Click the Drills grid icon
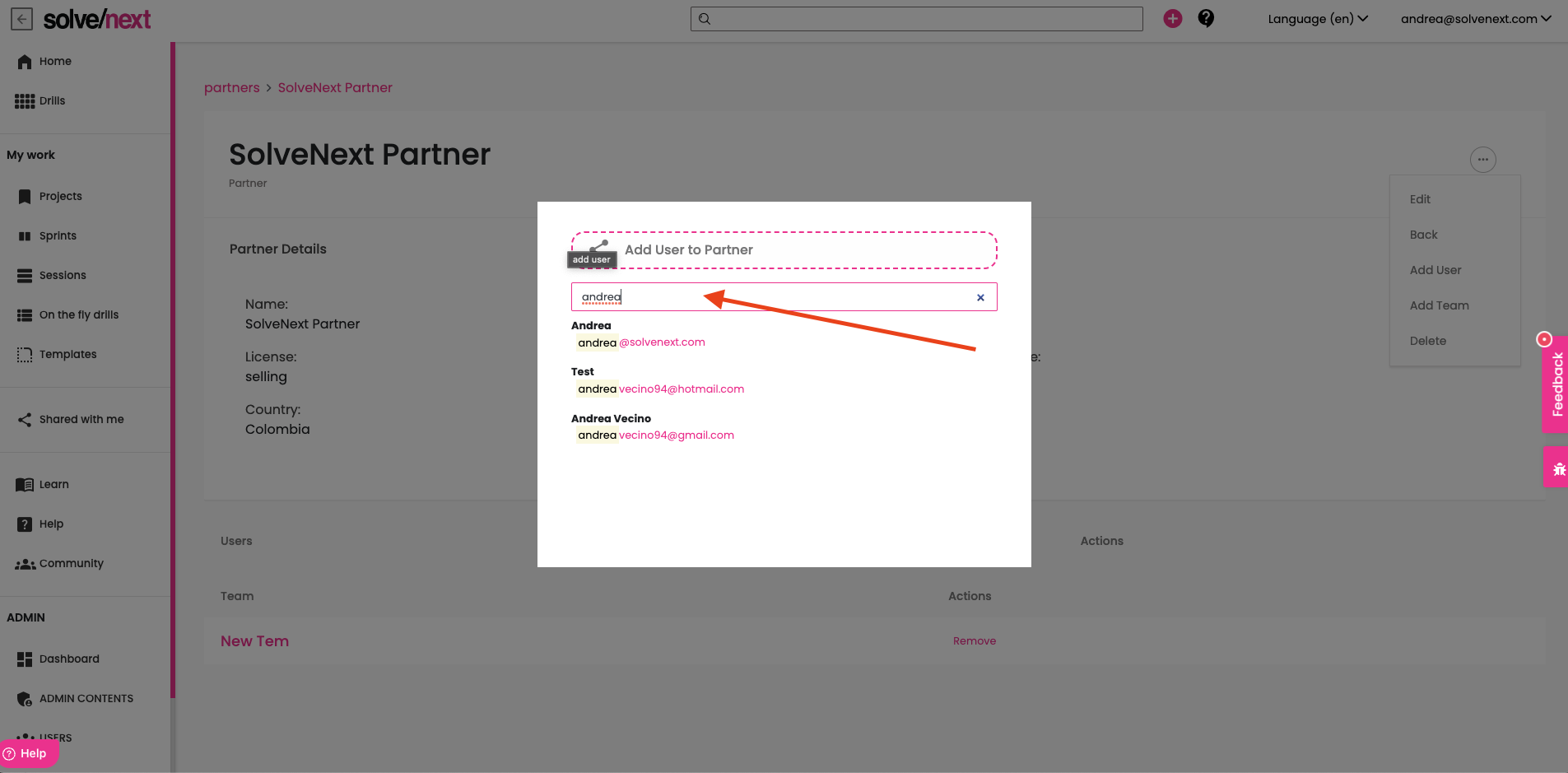Image resolution: width=1568 pixels, height=773 pixels. click(x=25, y=101)
